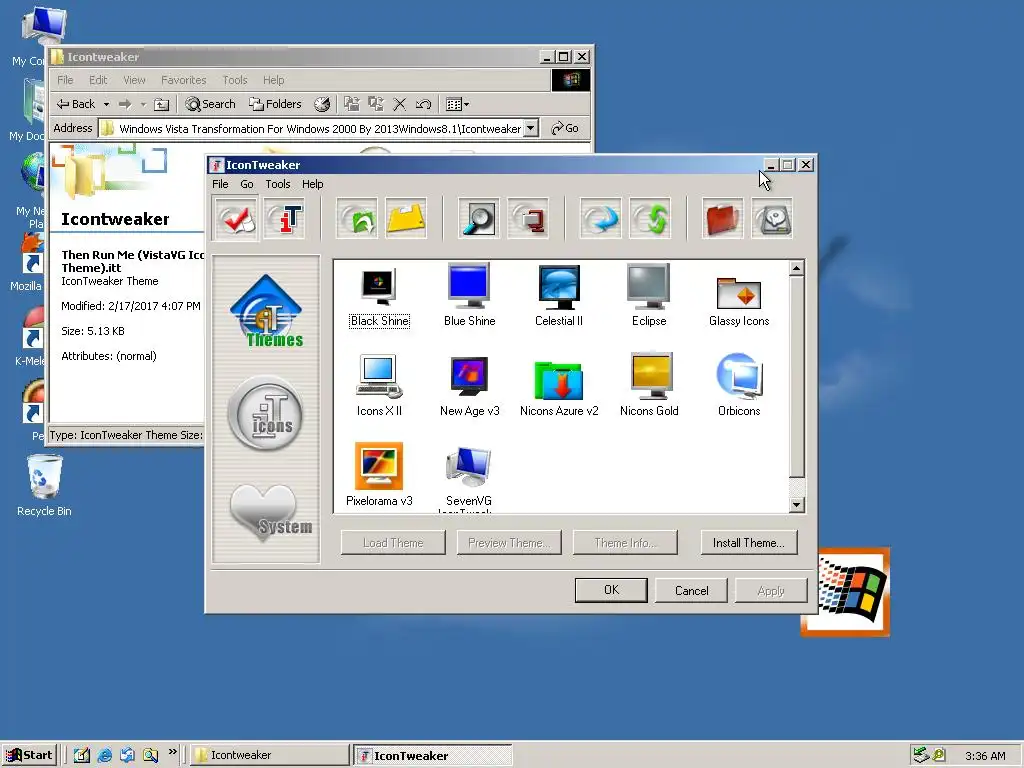Select the SevenVG theme

coord(468,477)
